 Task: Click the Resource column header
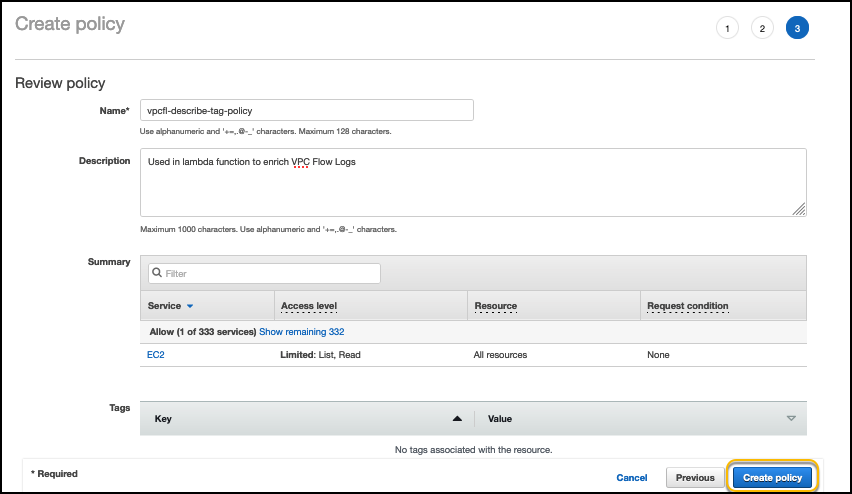click(x=496, y=306)
